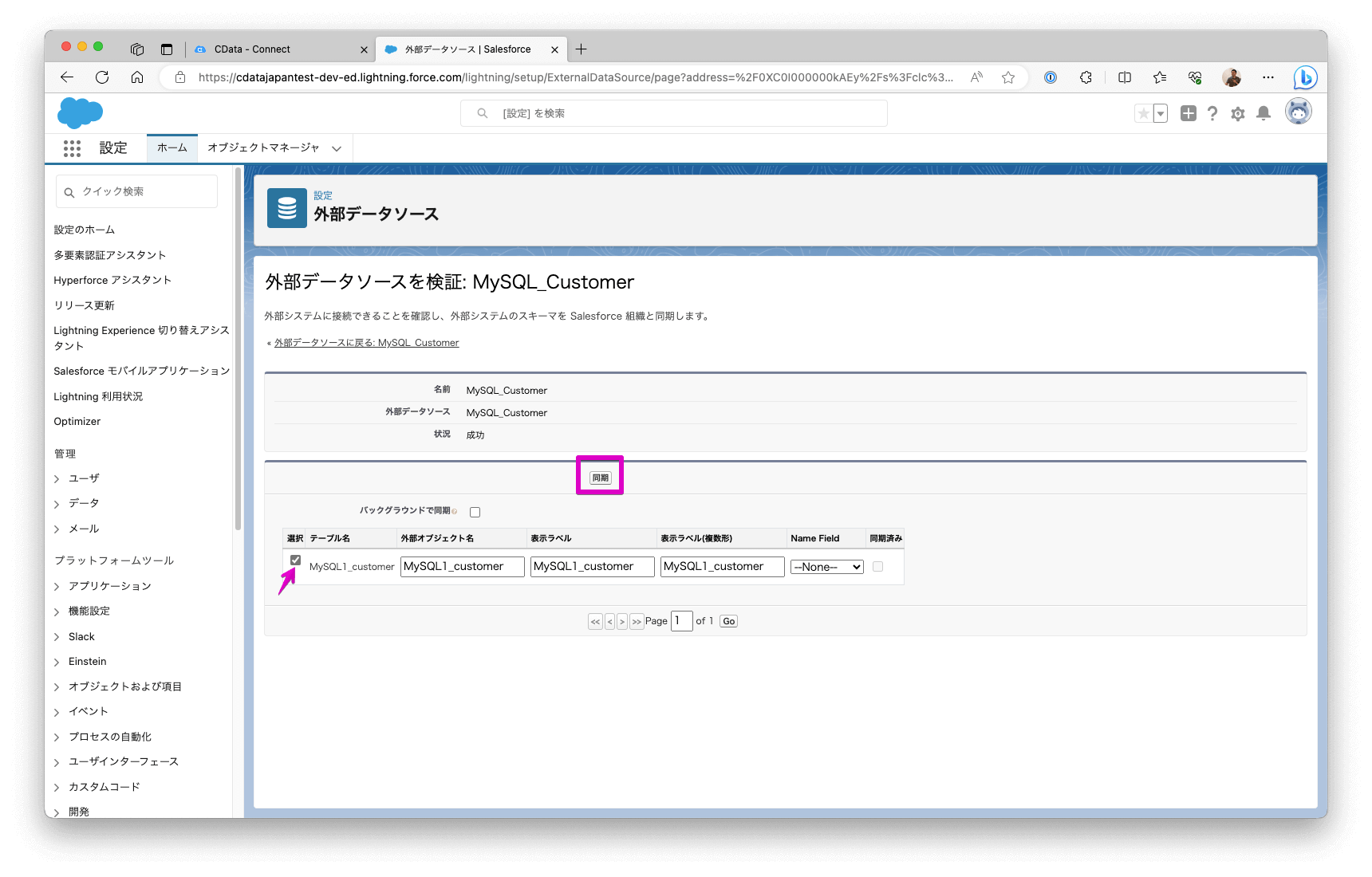This screenshot has width=1372, height=877.
Task: Open リリース更新 in sidebar
Action: pyautogui.click(x=85, y=305)
